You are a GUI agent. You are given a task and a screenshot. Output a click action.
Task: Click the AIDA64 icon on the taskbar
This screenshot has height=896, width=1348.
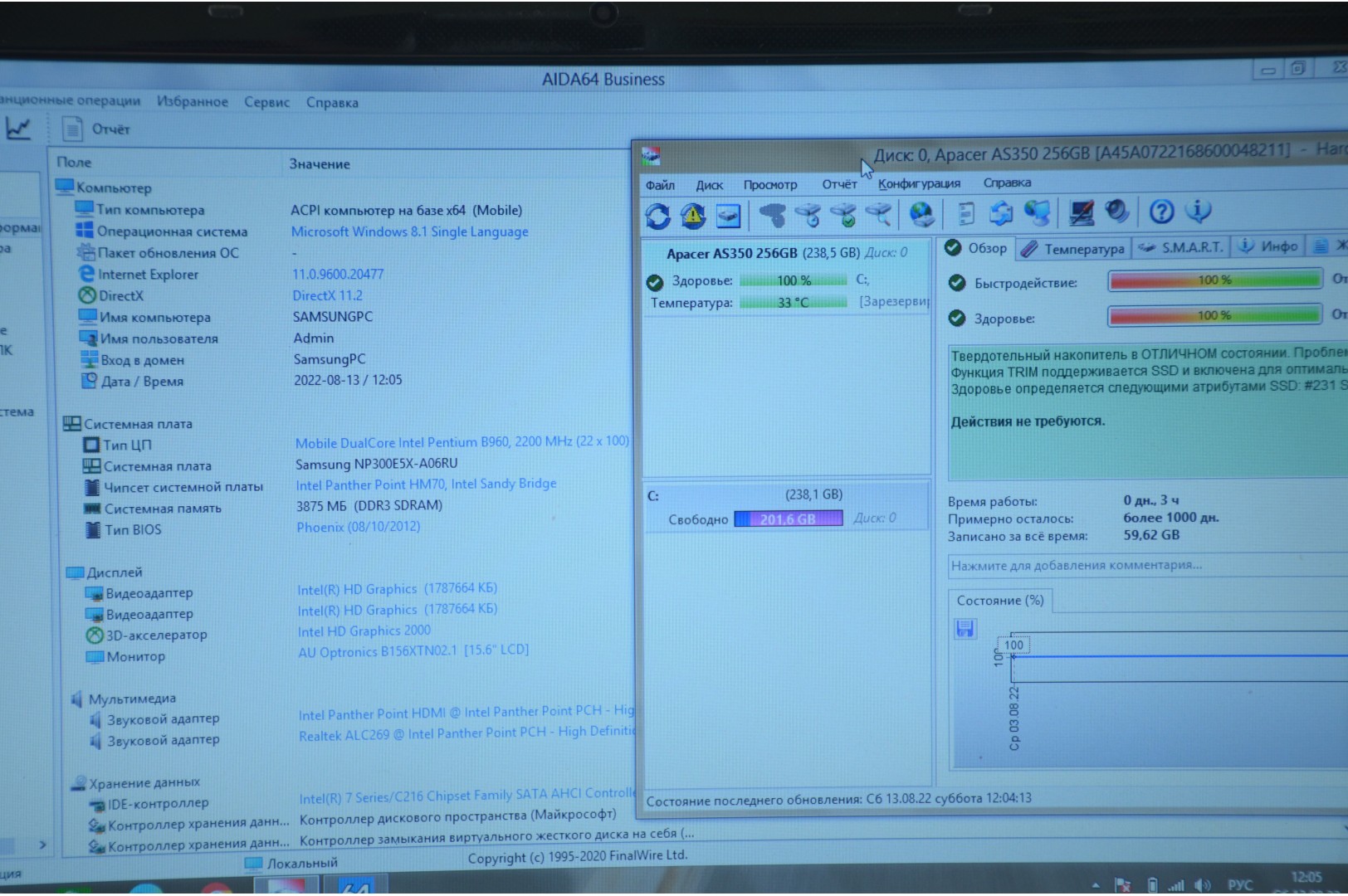(x=354, y=885)
